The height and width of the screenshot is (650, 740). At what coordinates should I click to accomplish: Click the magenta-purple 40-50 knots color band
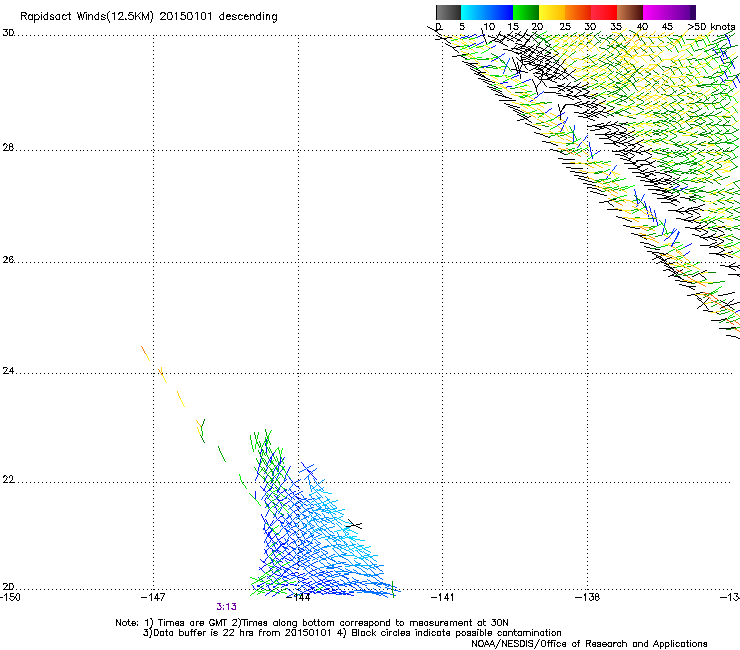pos(669,12)
